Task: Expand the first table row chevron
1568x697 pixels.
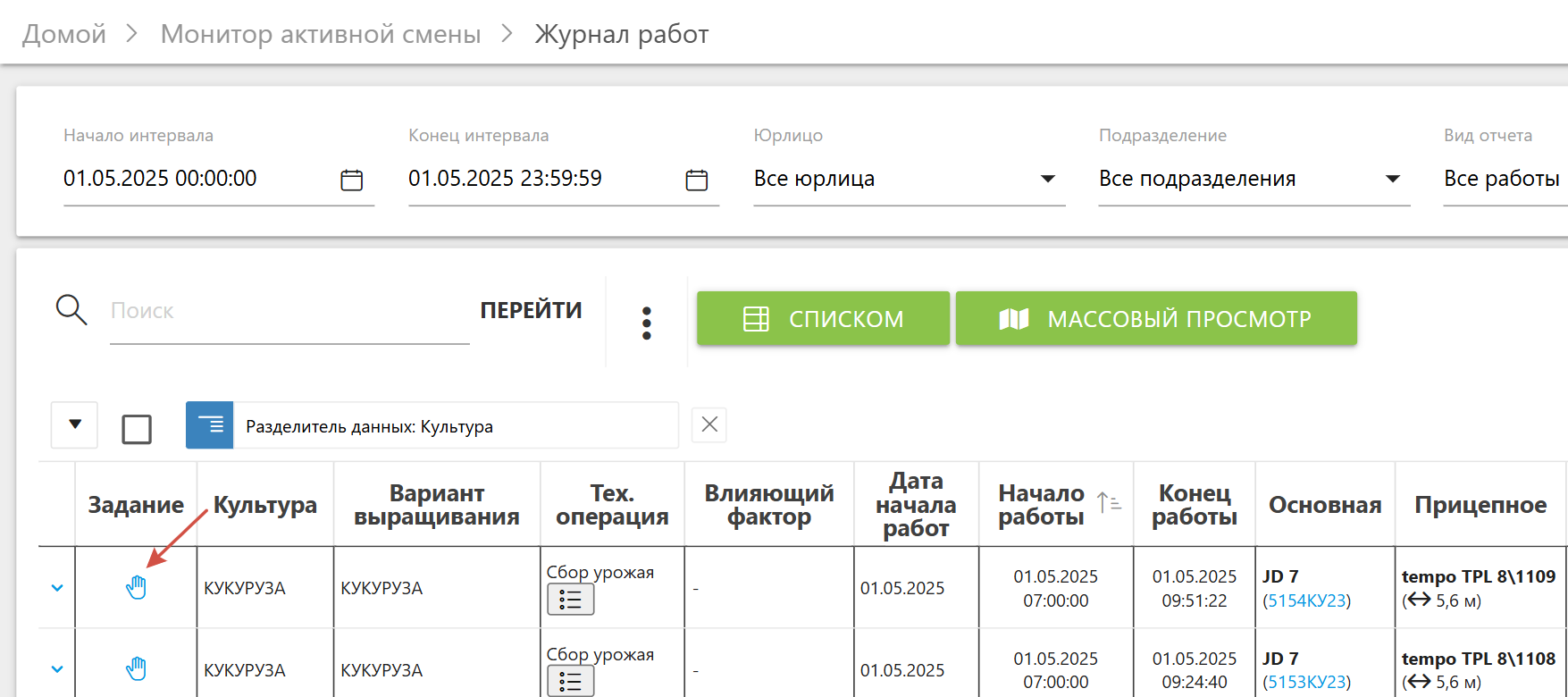Action: [x=57, y=588]
